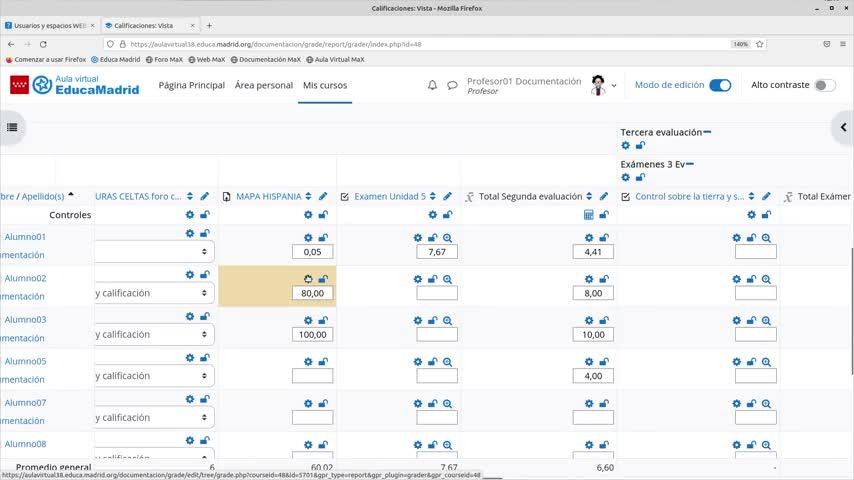
Task: Click gear for Alumno01 Total Segunda evaluación
Action: [x=589, y=238]
